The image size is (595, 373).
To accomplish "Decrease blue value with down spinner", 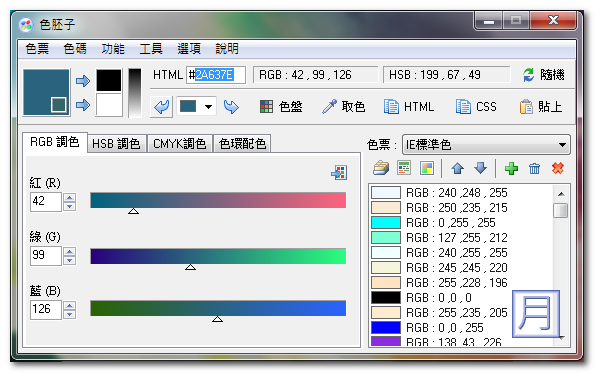I will [x=69, y=315].
